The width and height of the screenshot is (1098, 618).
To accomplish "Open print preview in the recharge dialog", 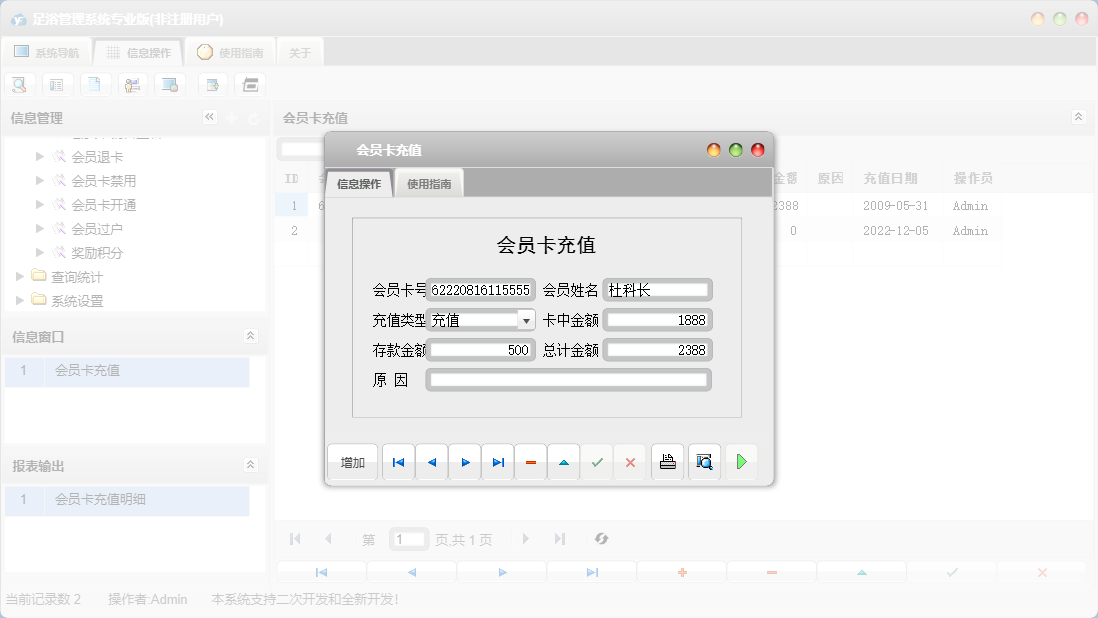I will (x=704, y=461).
